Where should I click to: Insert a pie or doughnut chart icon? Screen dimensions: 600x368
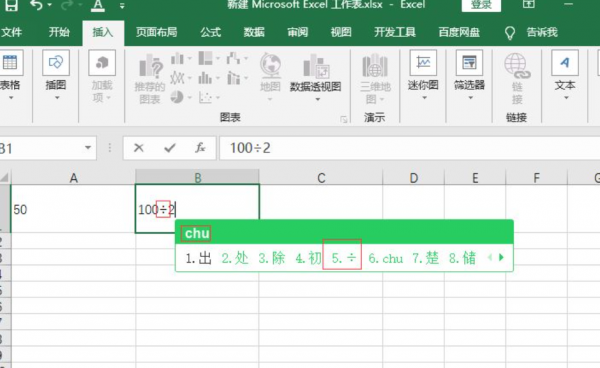pyautogui.click(x=177, y=97)
